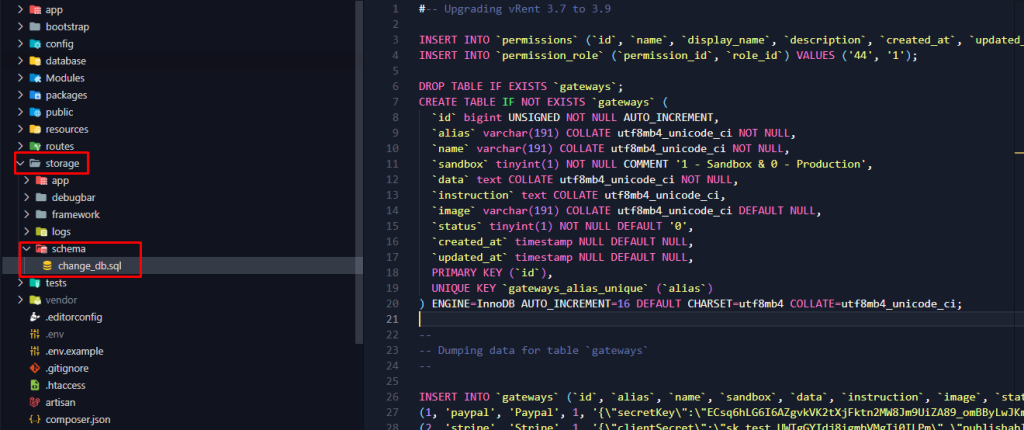Click the config folder icon

click(35, 44)
